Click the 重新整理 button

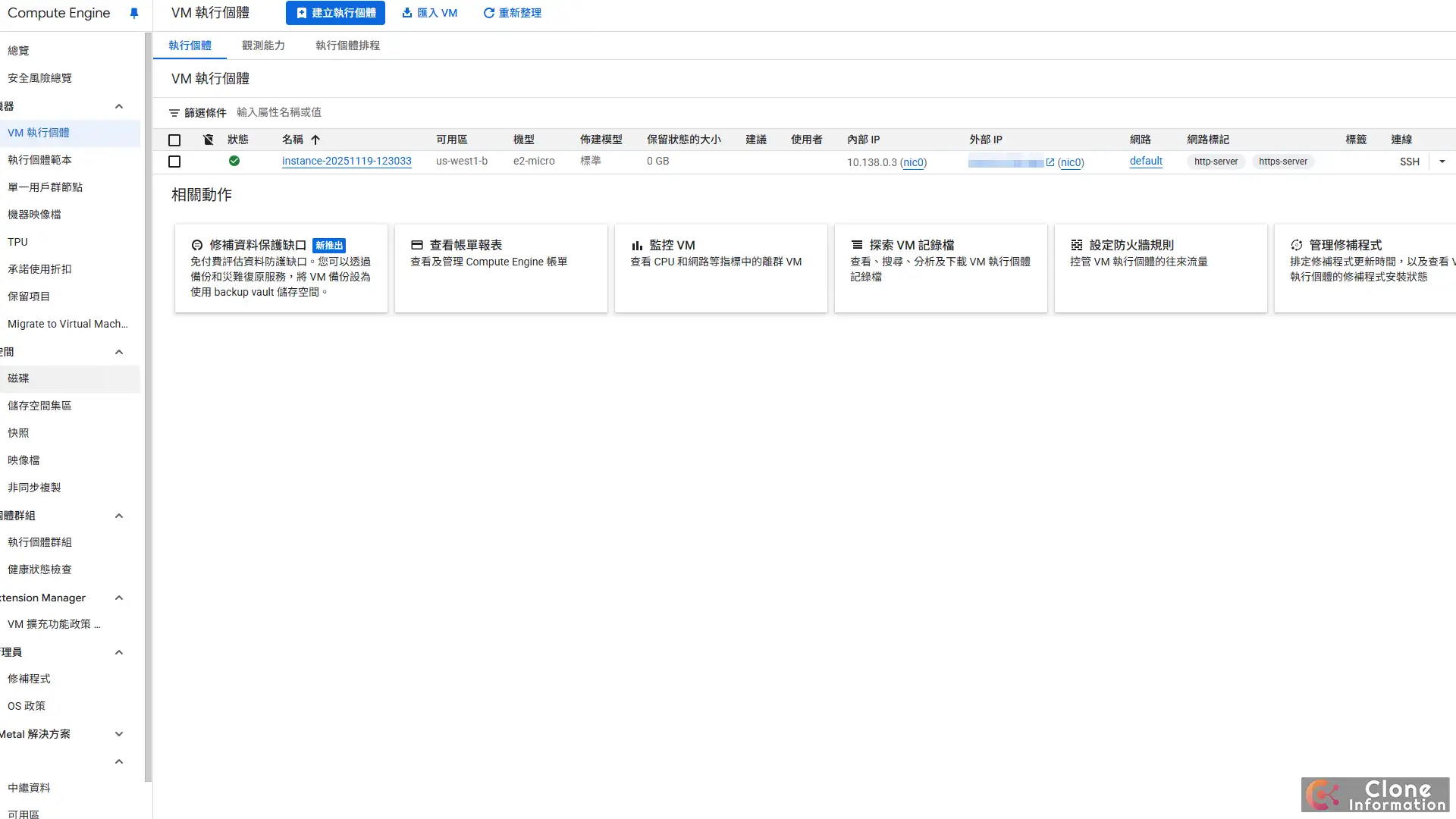[513, 13]
